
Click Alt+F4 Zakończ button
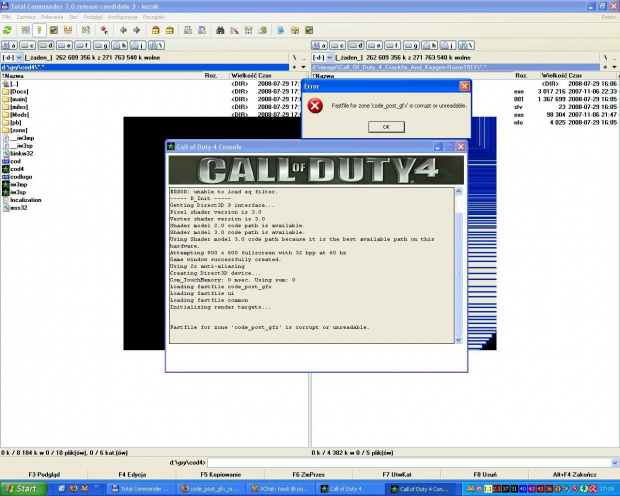574,475
